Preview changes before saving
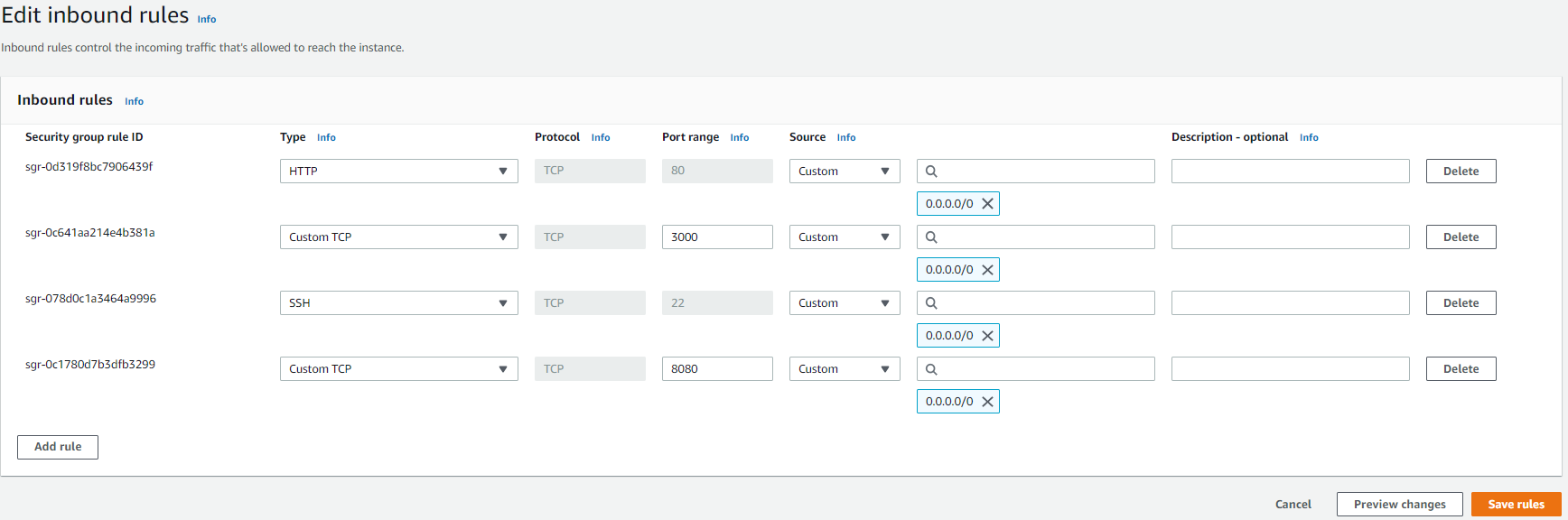Image resolution: width=1568 pixels, height=520 pixels. 1400,504
